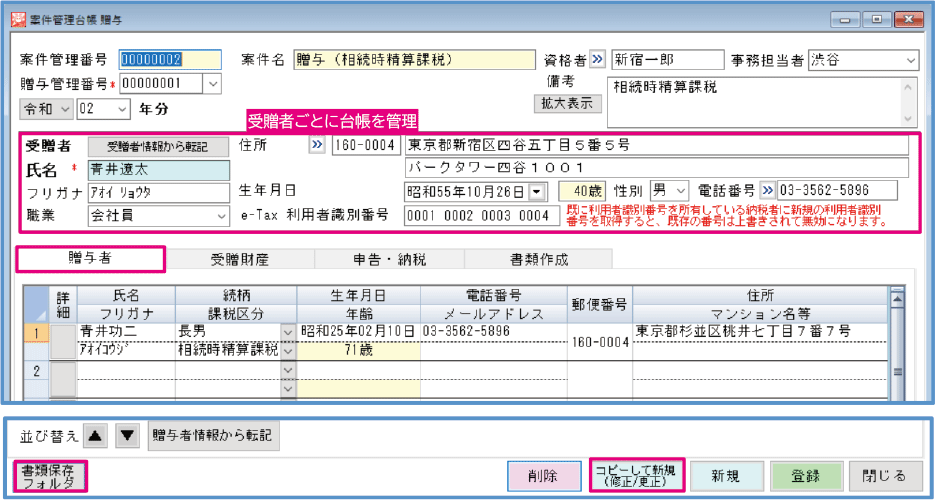
Task: Click the 住所 postal code lookup icon
Action: pyautogui.click(x=318, y=147)
